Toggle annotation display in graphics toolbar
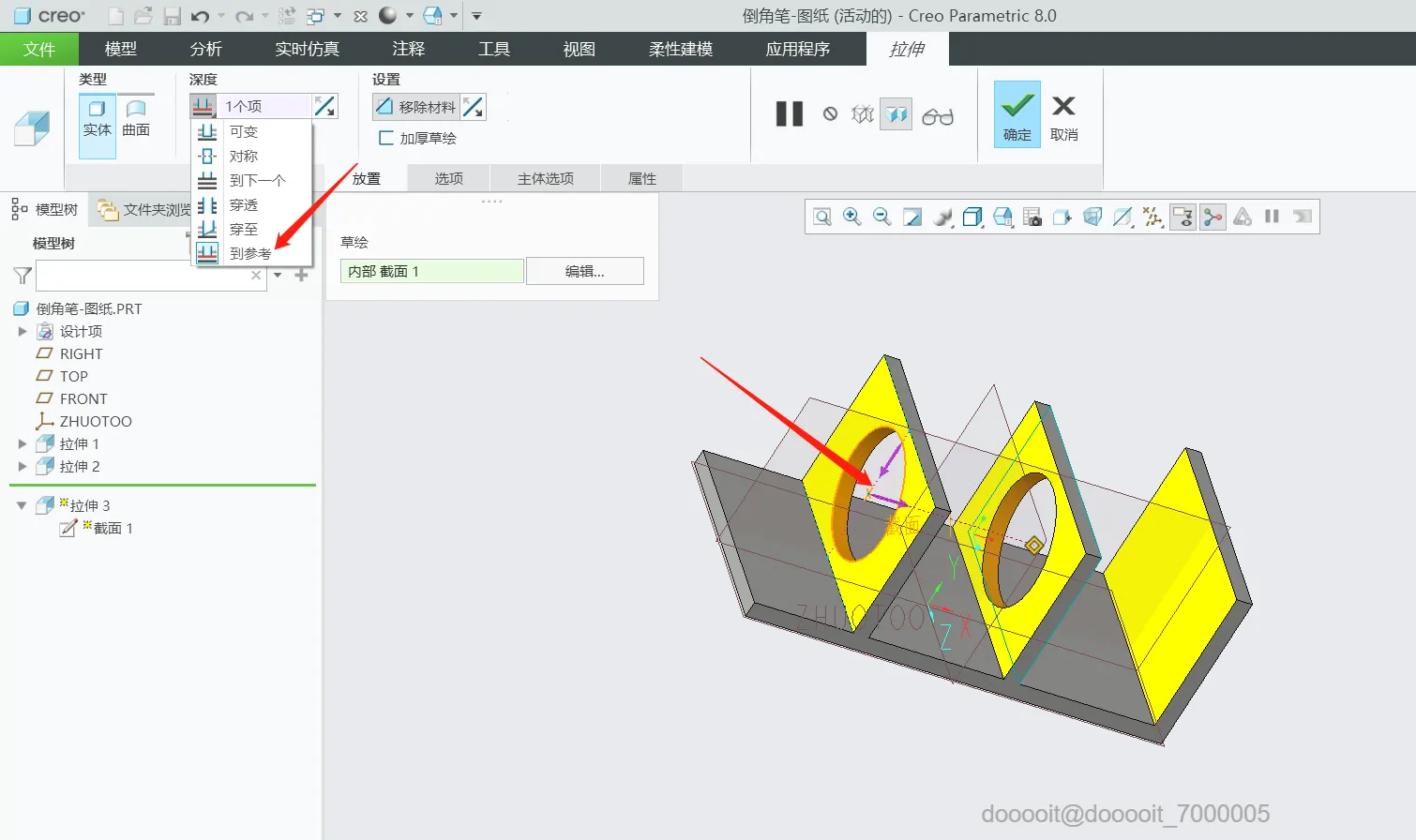Viewport: 1416px width, 840px height. (x=1183, y=217)
